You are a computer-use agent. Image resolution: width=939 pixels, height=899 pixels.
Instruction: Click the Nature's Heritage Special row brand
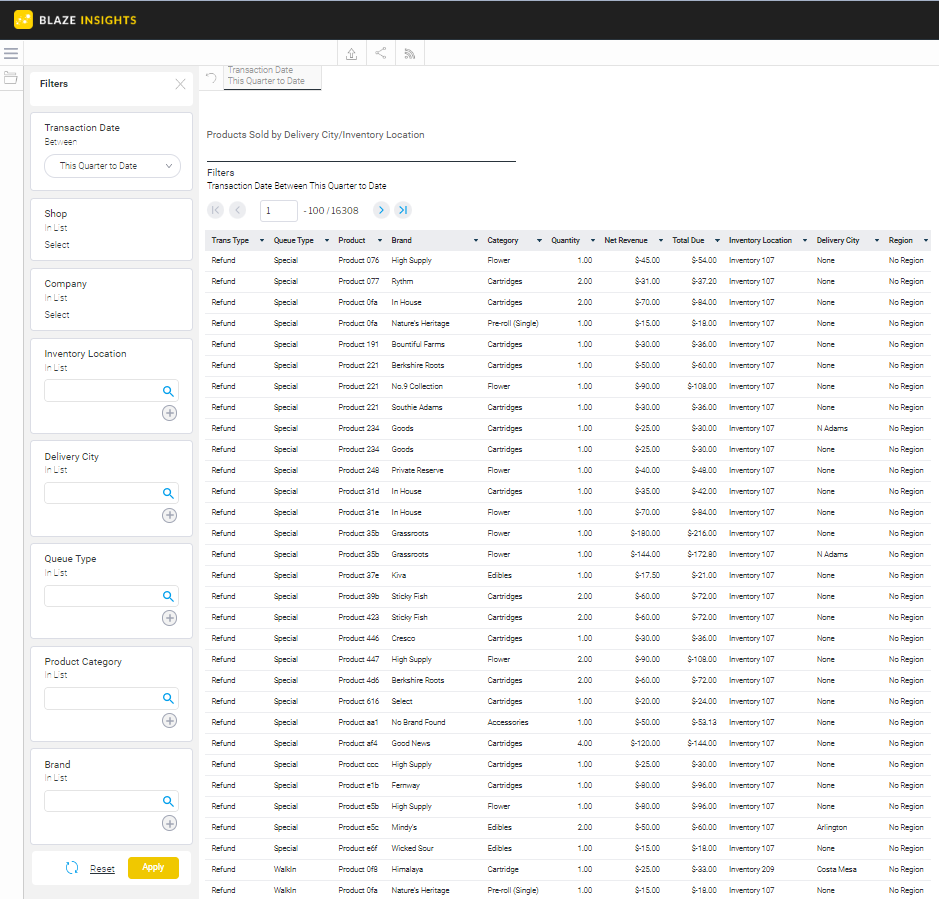point(420,323)
